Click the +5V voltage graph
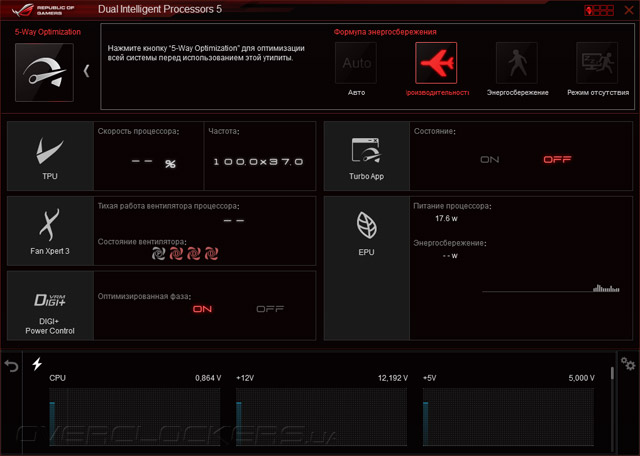The image size is (640, 456). click(x=509, y=417)
